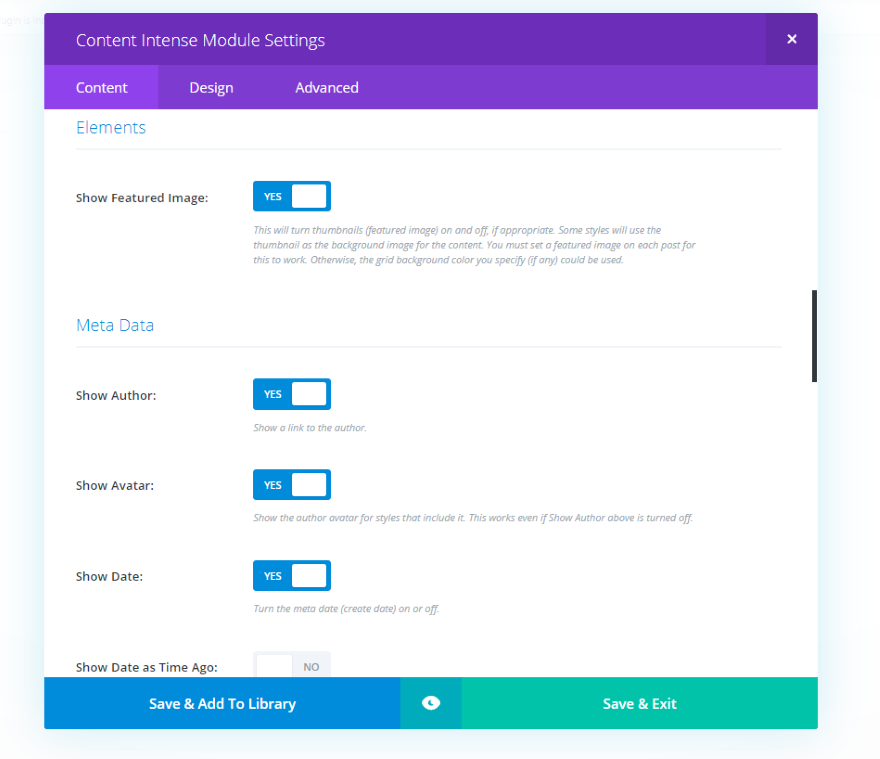Collapse the Elements section heading

point(111,128)
